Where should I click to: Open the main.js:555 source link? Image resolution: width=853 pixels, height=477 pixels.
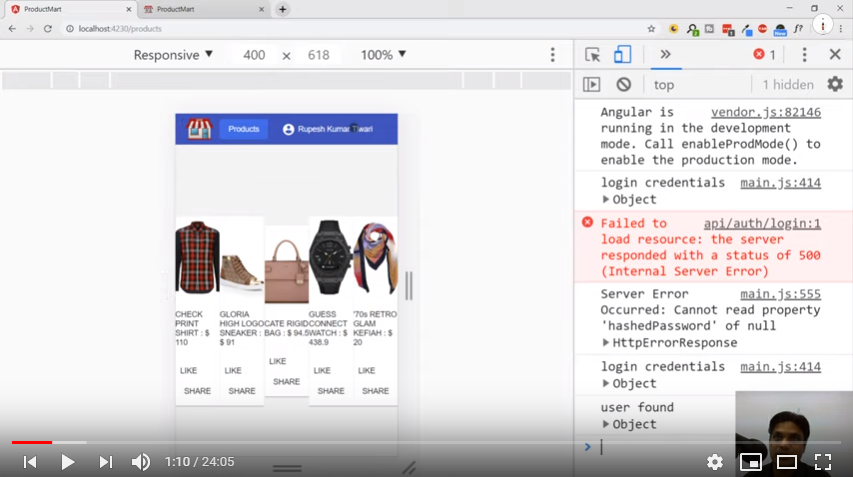click(780, 294)
